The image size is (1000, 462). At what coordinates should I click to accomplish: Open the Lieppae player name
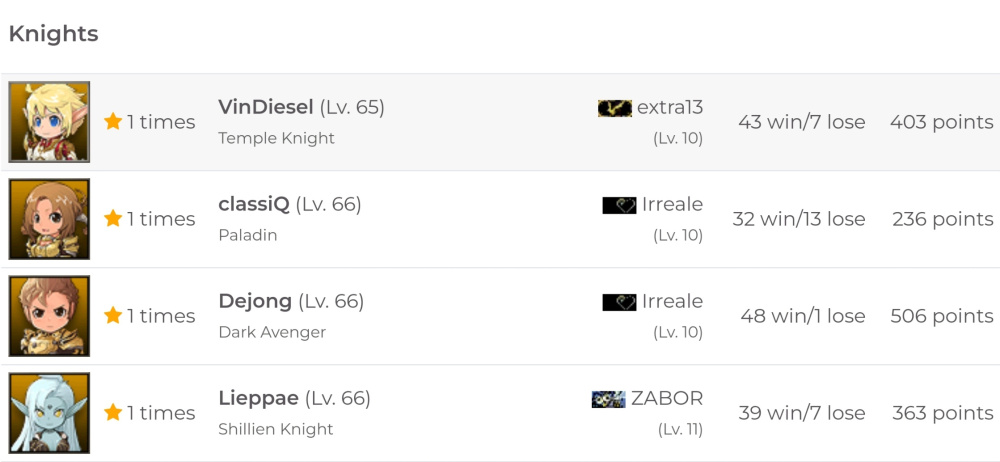(258, 398)
